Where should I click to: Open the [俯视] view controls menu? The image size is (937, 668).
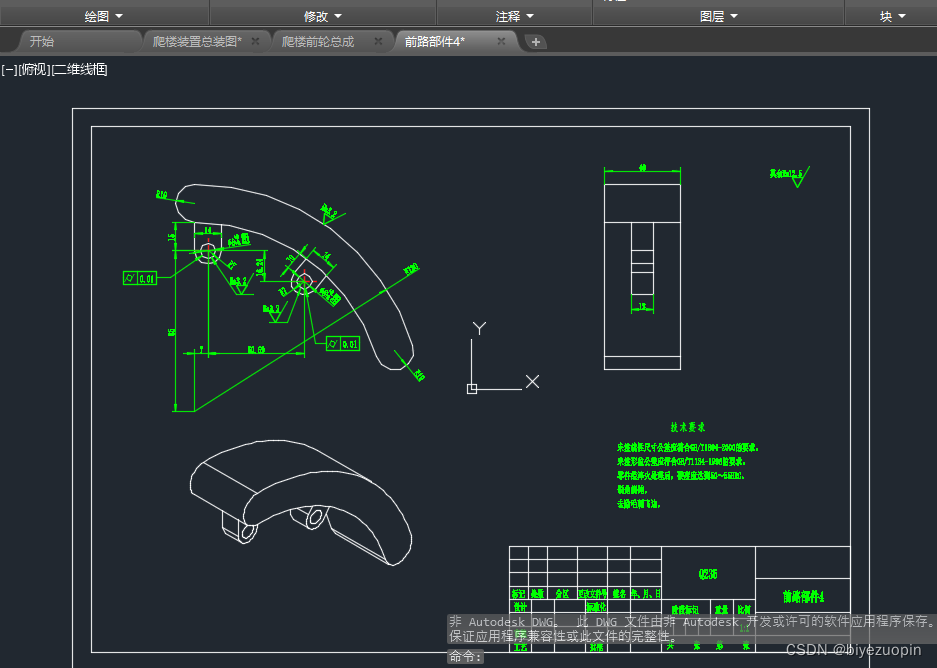tap(35, 70)
